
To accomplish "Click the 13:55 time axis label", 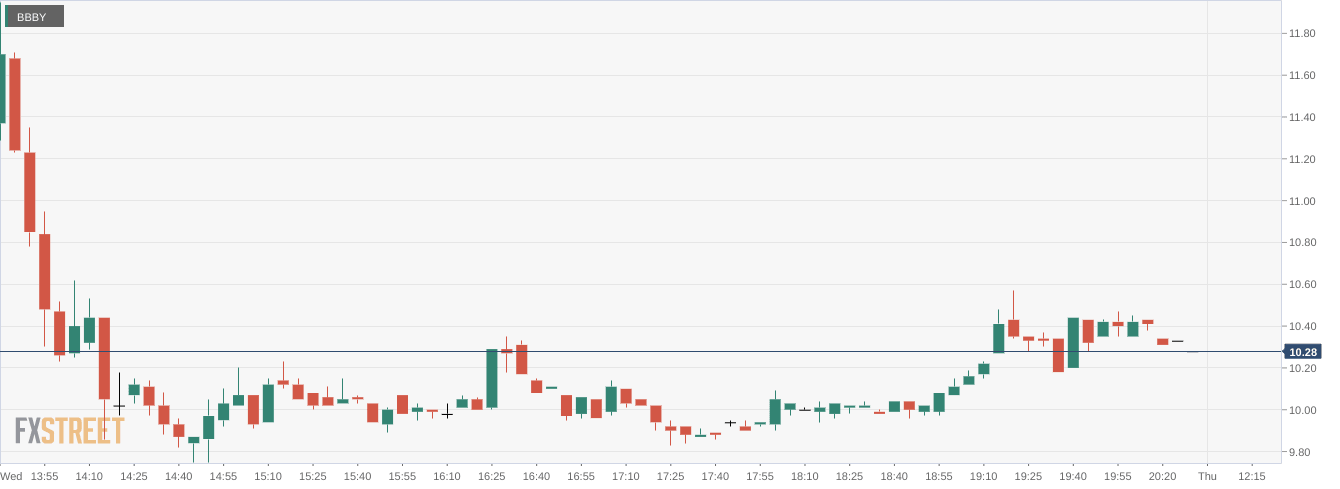I will point(44,476).
